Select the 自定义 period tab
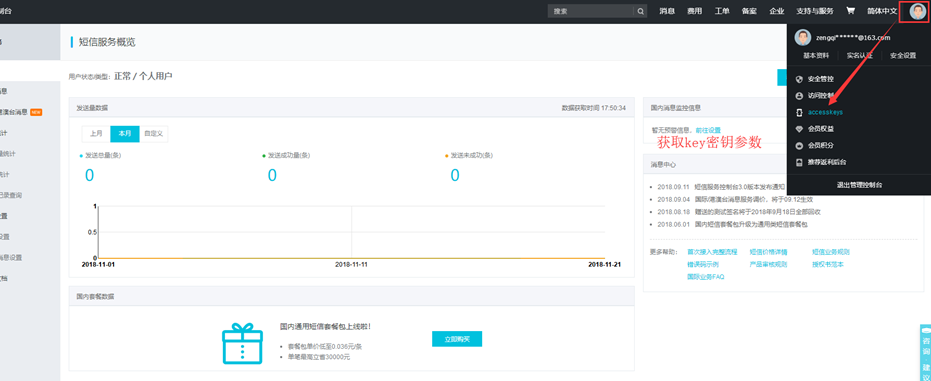The image size is (931, 381). pos(154,134)
